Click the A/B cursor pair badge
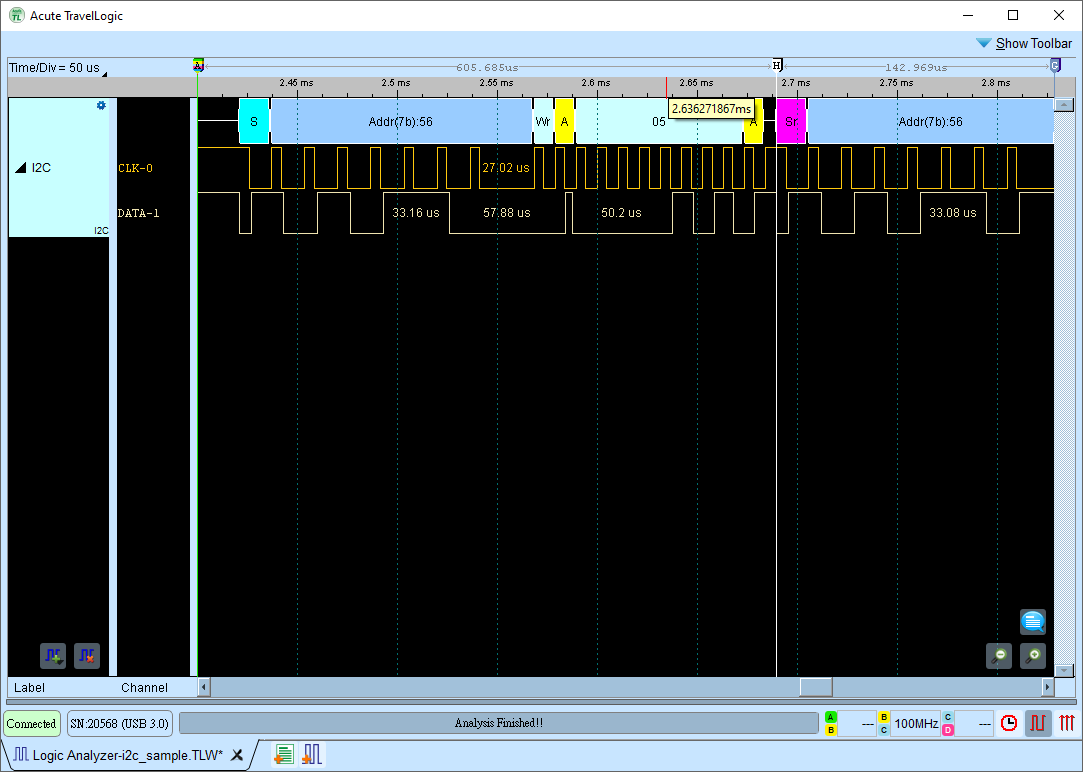 click(x=831, y=724)
